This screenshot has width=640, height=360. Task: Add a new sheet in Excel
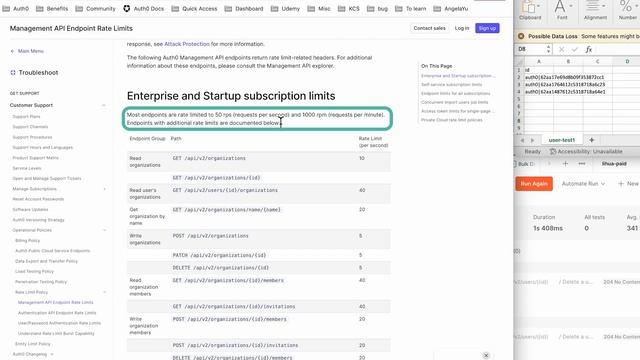591,140
